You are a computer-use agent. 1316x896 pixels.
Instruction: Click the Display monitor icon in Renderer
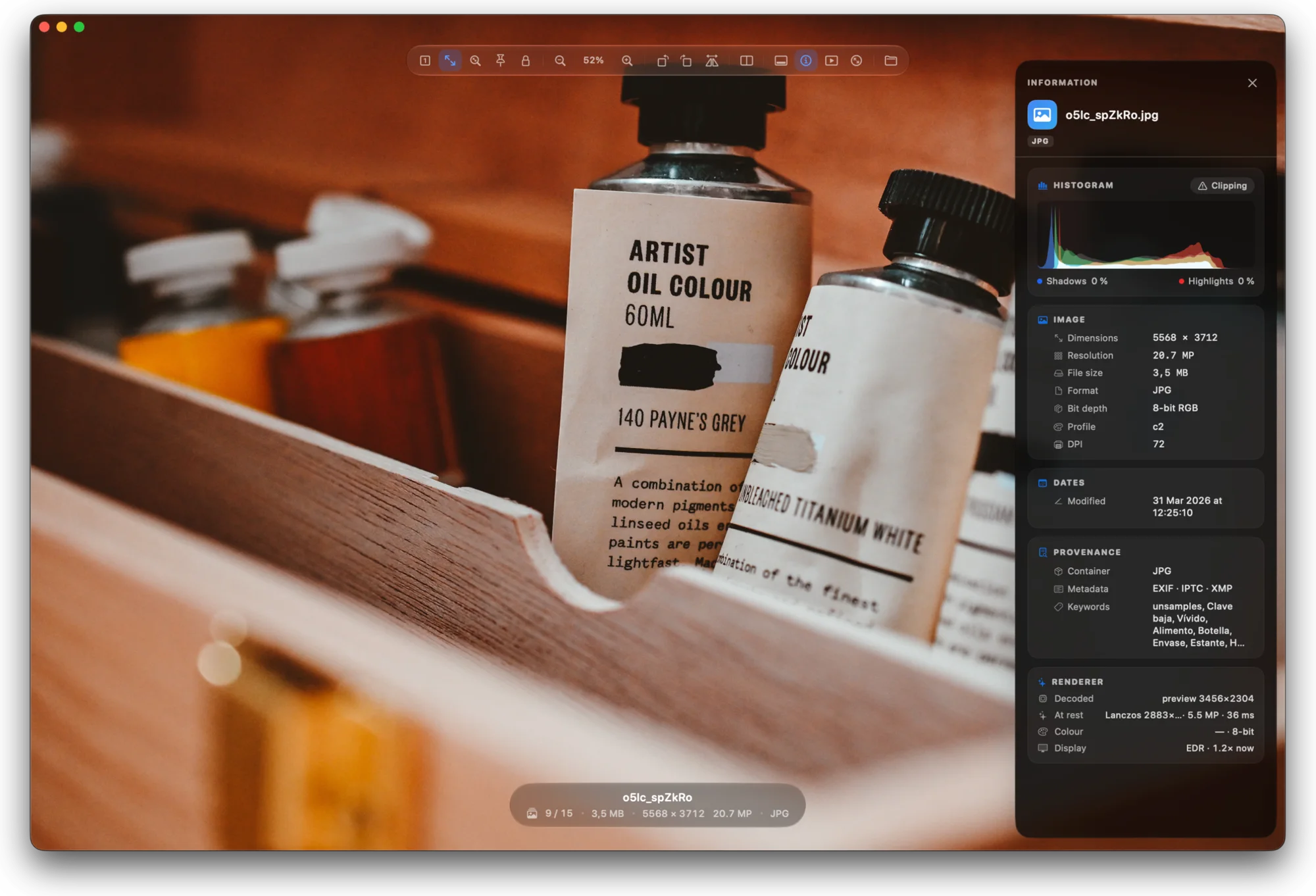tap(1043, 749)
